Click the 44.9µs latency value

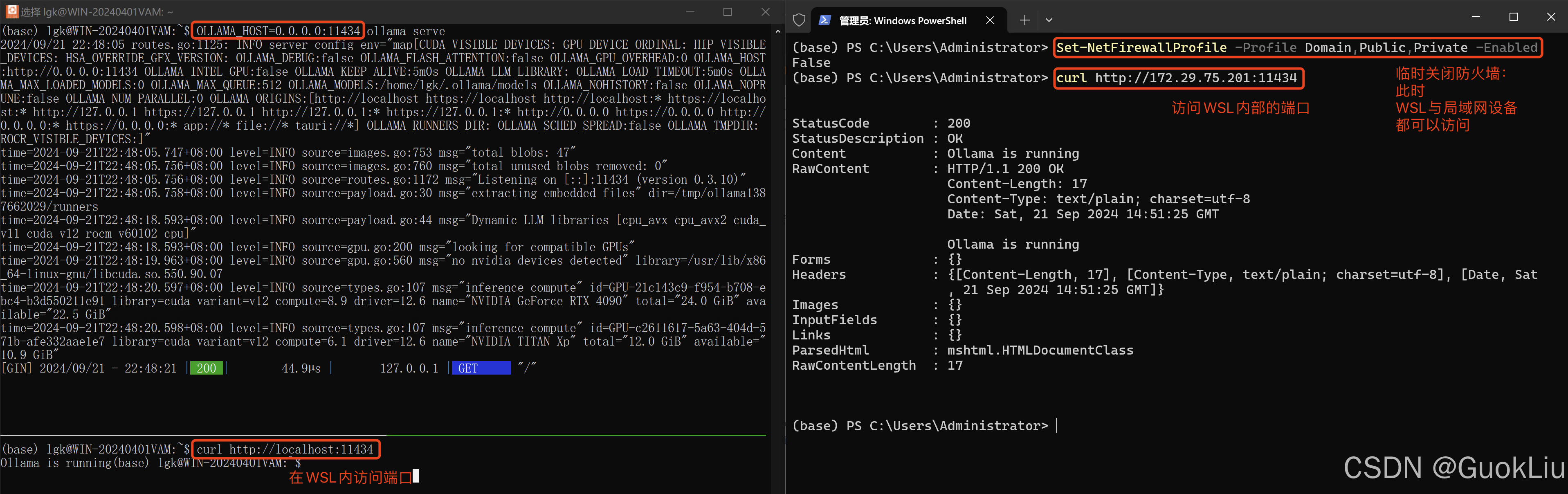[301, 368]
